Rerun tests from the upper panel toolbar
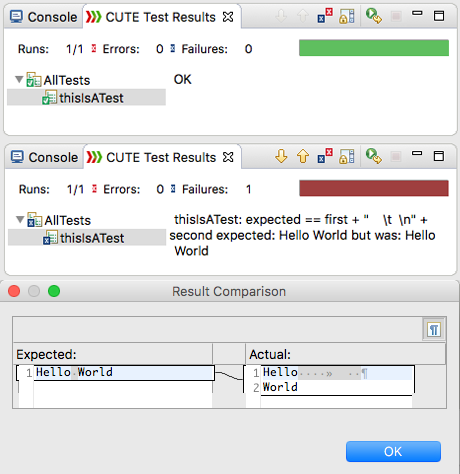 click(x=373, y=16)
